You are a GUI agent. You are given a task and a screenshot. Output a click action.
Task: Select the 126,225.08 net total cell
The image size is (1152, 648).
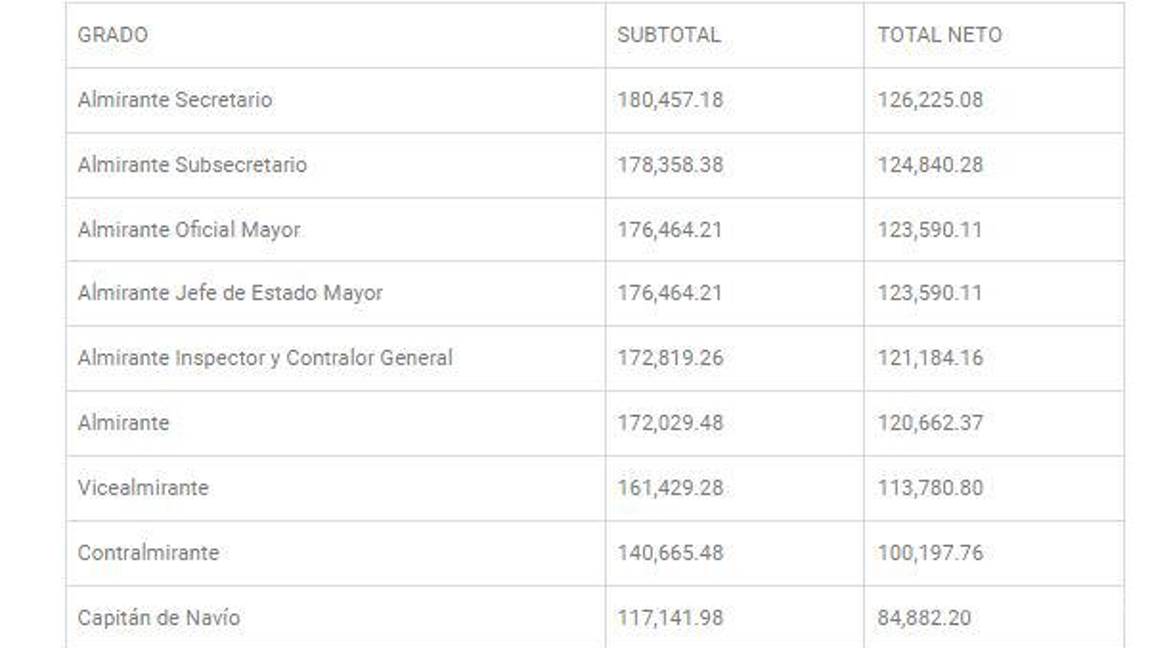click(930, 100)
